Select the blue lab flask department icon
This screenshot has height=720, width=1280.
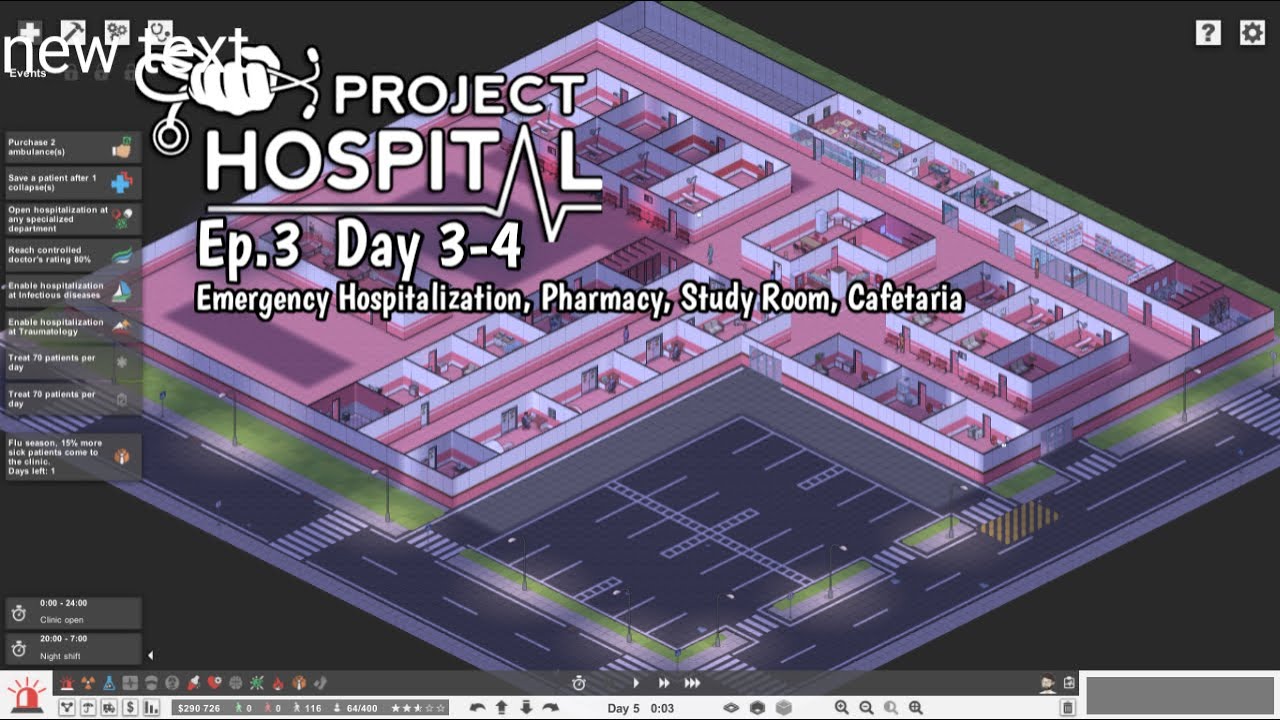(109, 683)
